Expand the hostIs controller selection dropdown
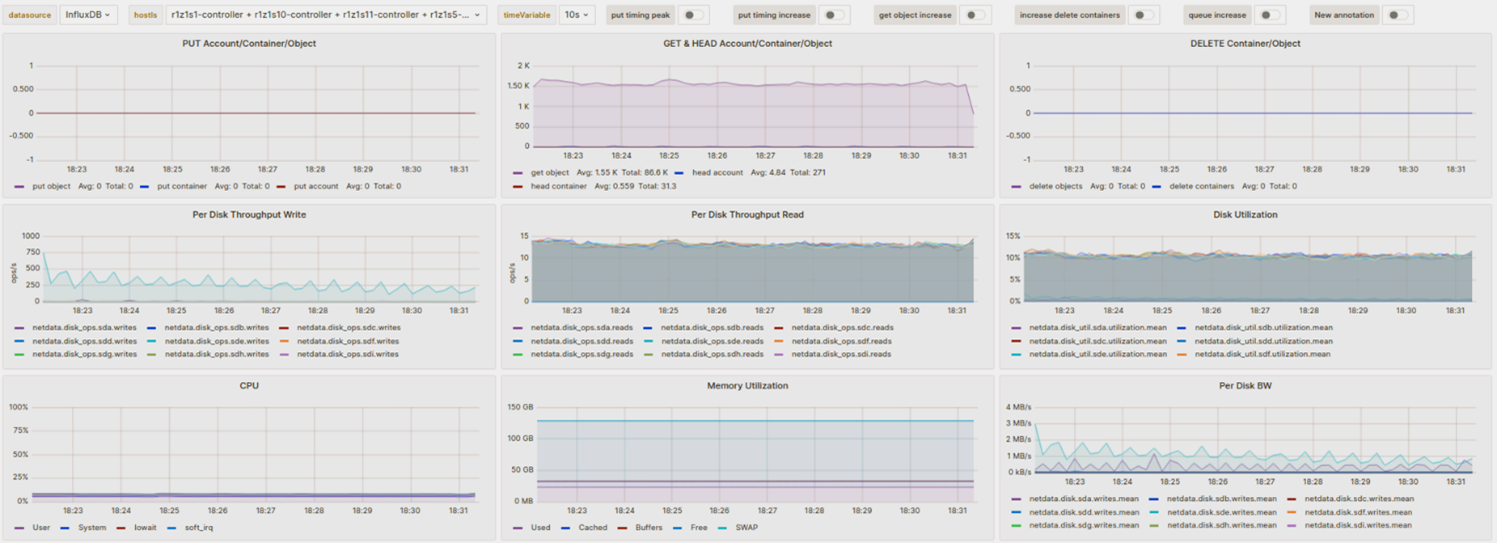 [x=325, y=15]
